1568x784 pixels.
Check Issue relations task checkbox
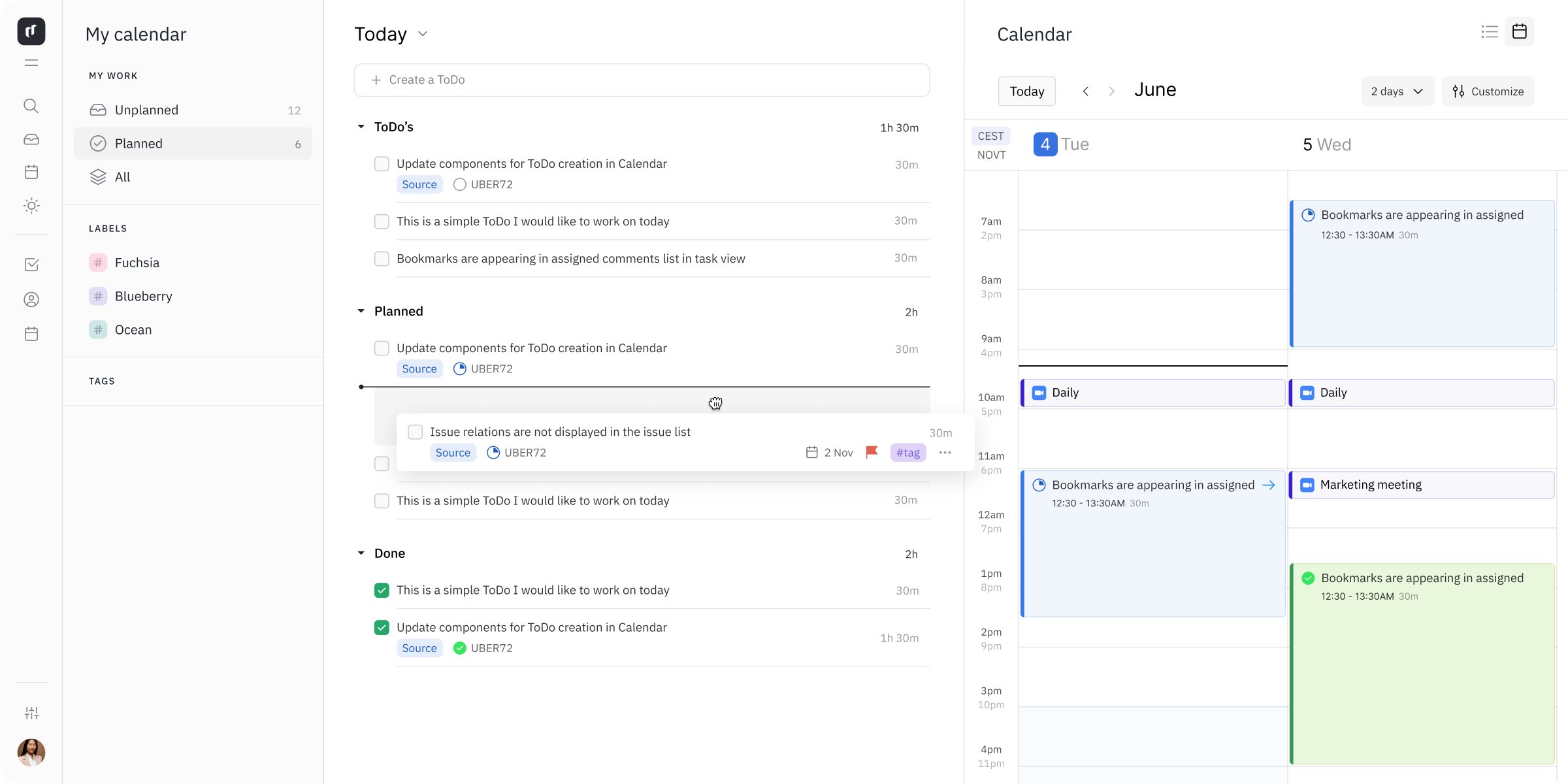415,432
